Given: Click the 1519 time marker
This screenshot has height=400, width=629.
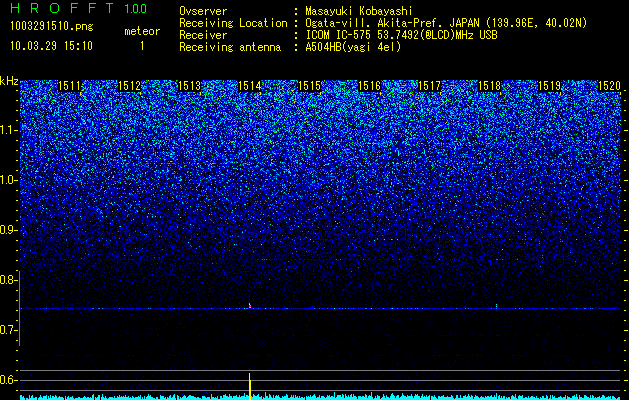Looking at the screenshot, I should click(x=549, y=86).
